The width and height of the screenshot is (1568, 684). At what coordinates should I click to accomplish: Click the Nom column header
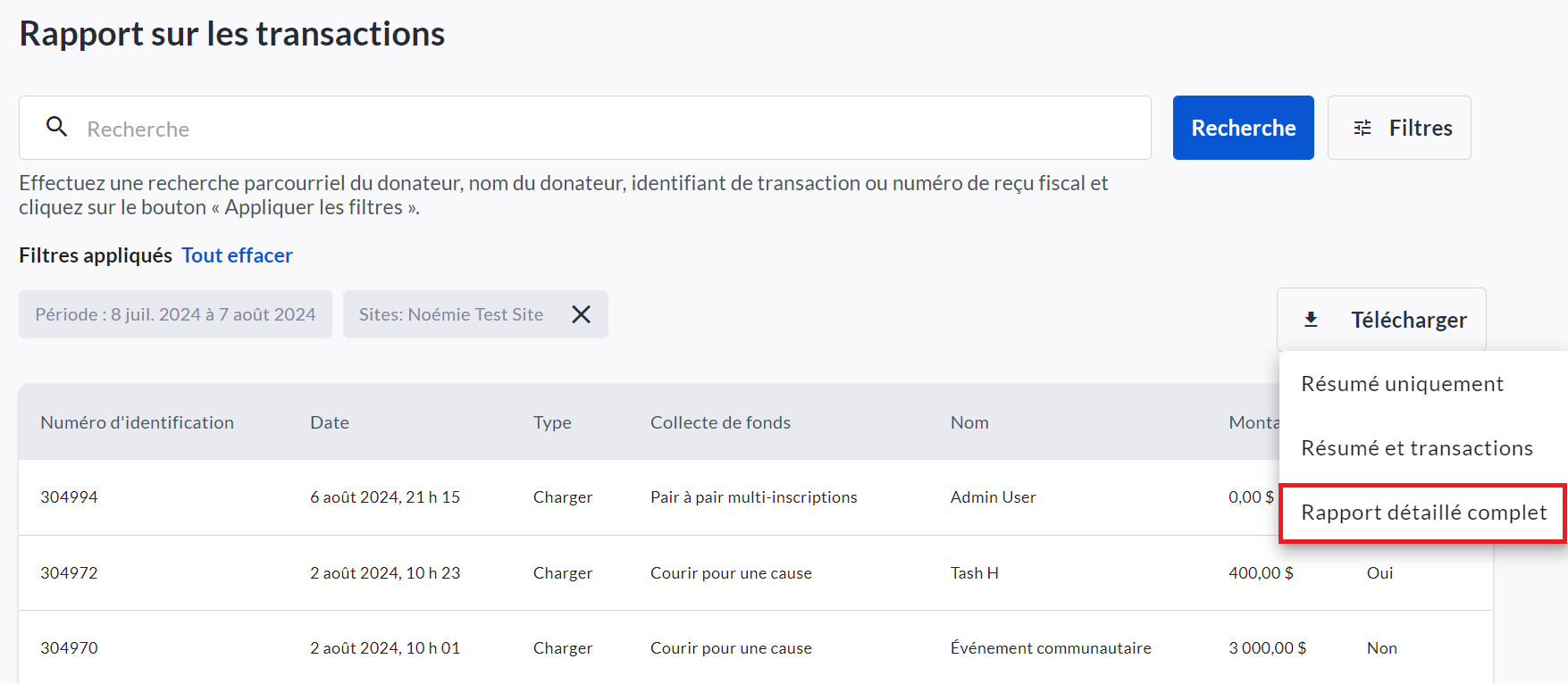968,422
